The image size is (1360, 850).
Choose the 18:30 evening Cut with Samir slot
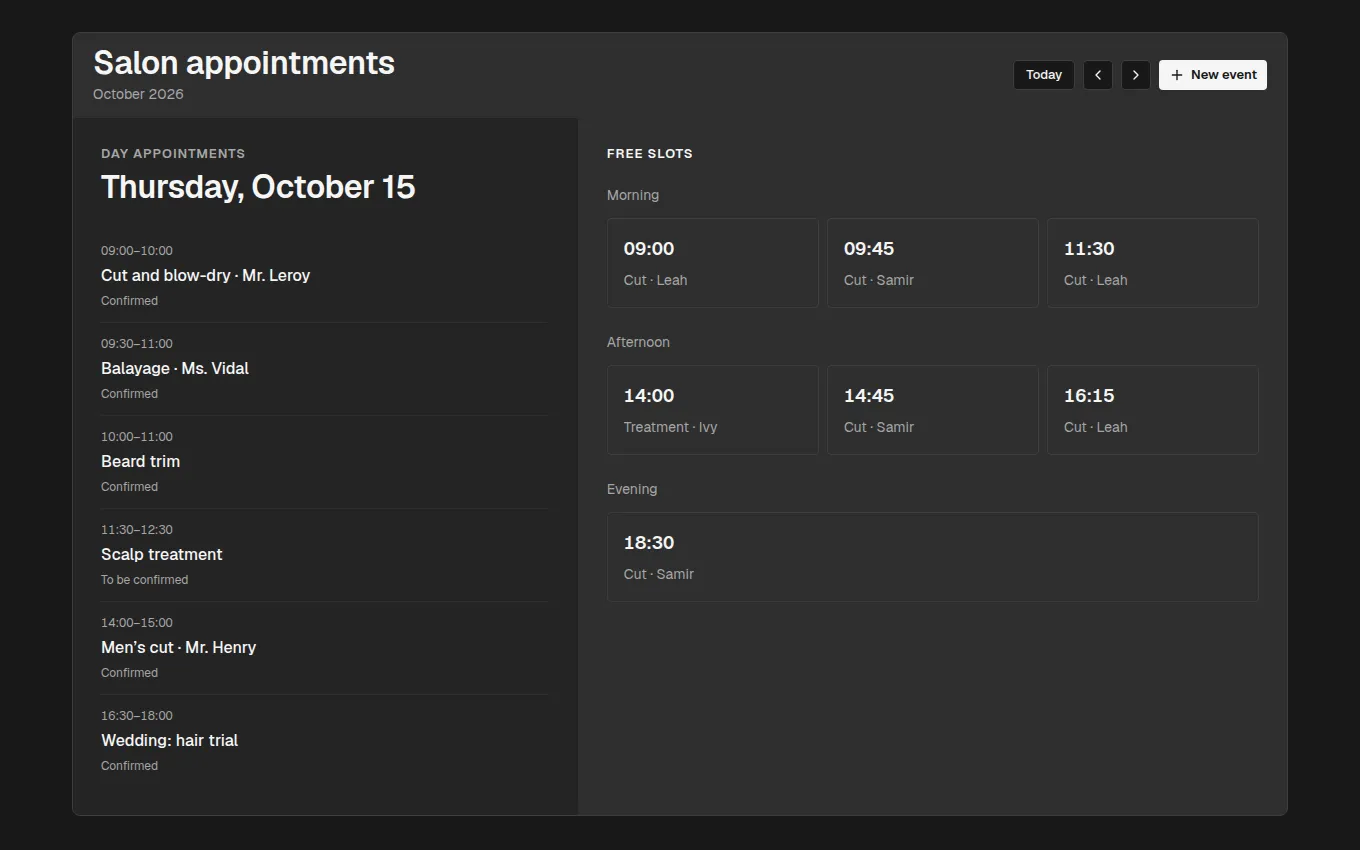point(933,557)
